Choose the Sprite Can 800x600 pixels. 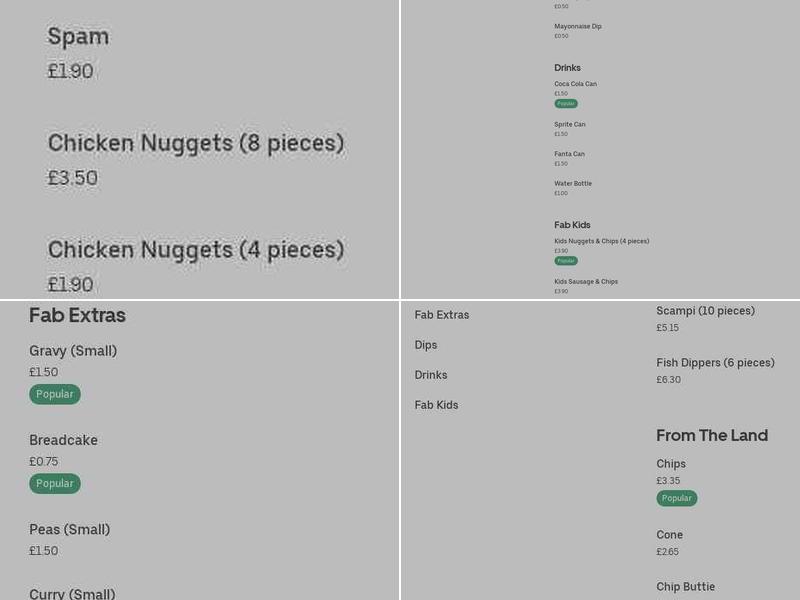click(570, 125)
